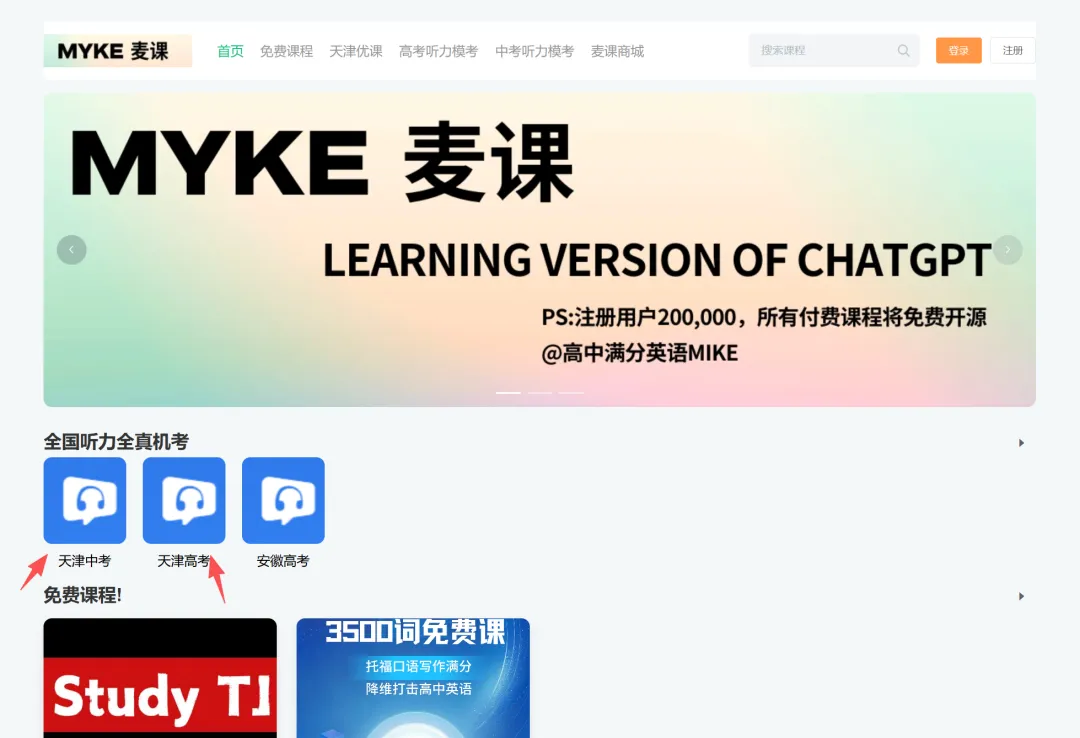The height and width of the screenshot is (738, 1080).
Task: Click the 全国听力全真机考 heading
Action: click(x=116, y=442)
